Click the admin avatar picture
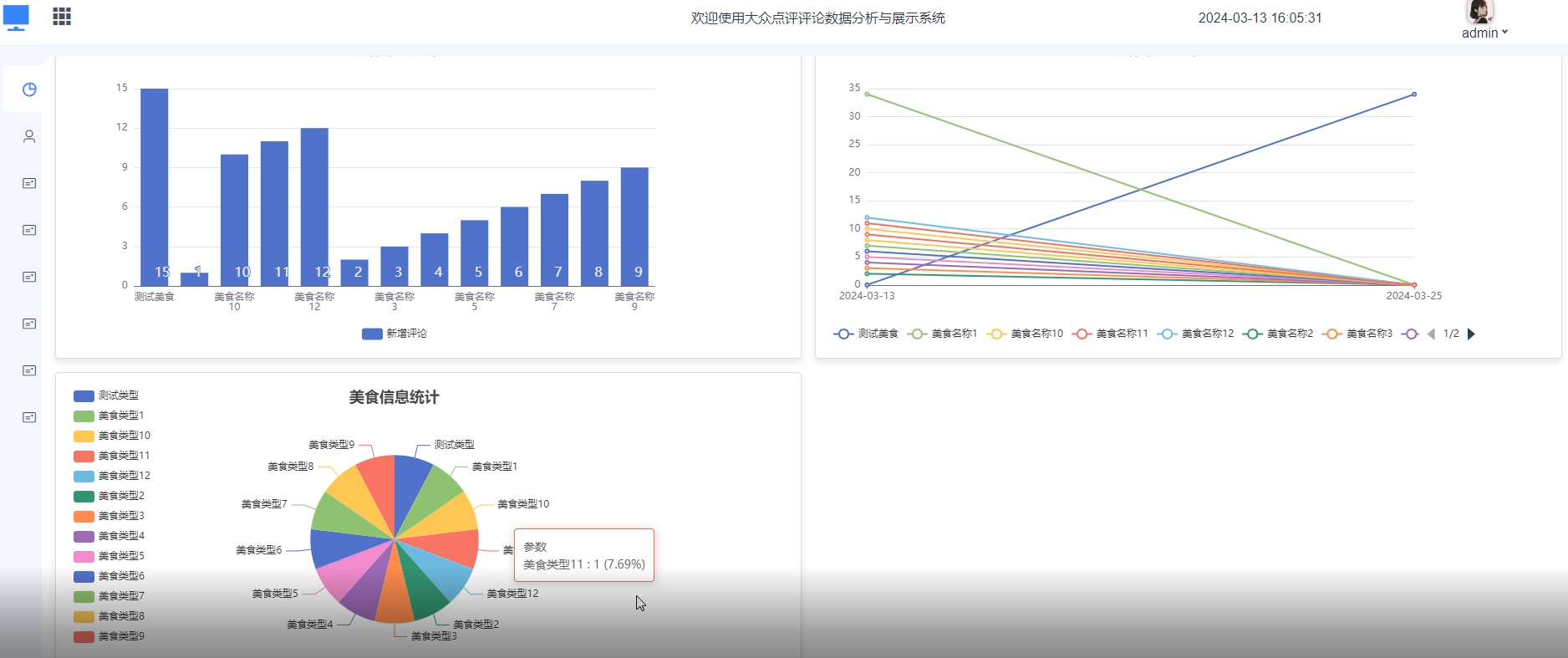The width and height of the screenshot is (1568, 658). click(x=1480, y=12)
